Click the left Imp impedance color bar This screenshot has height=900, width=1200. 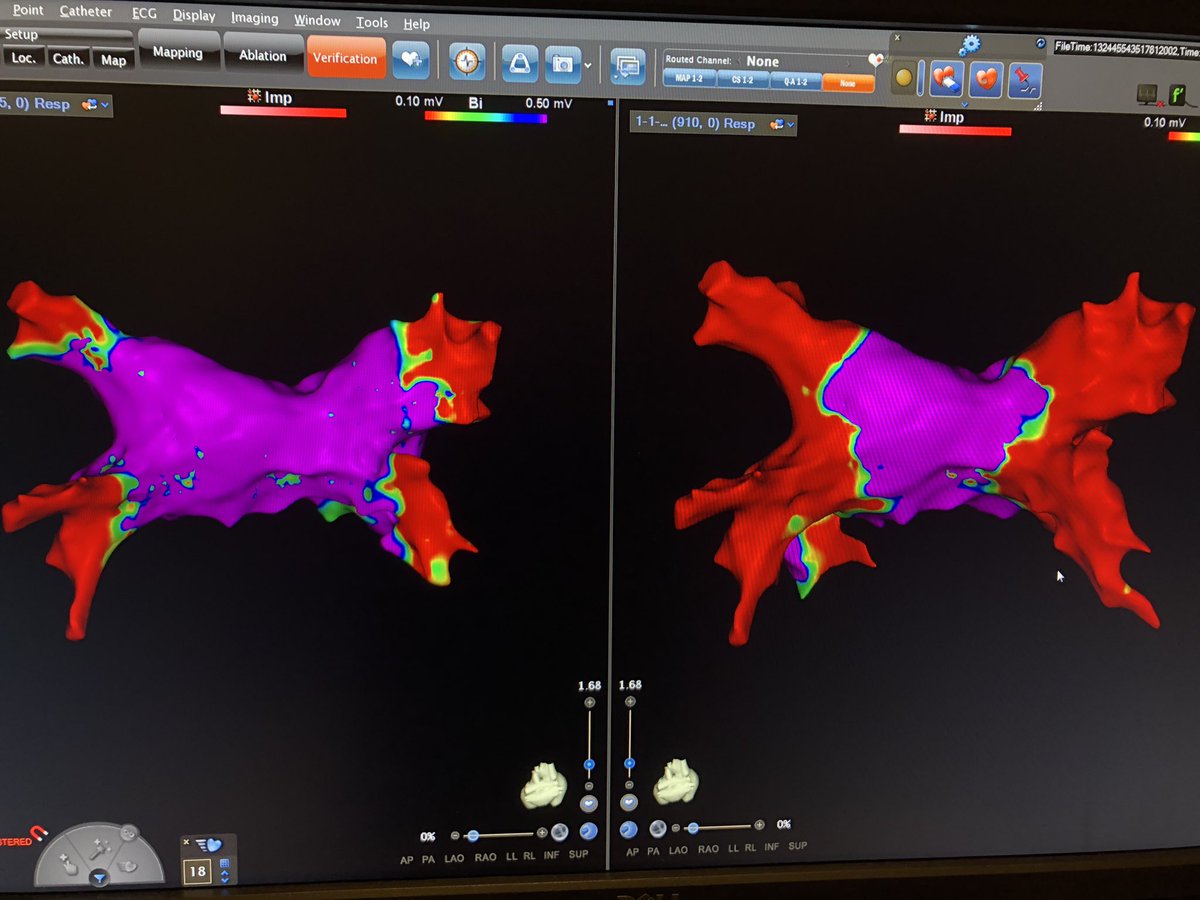283,112
